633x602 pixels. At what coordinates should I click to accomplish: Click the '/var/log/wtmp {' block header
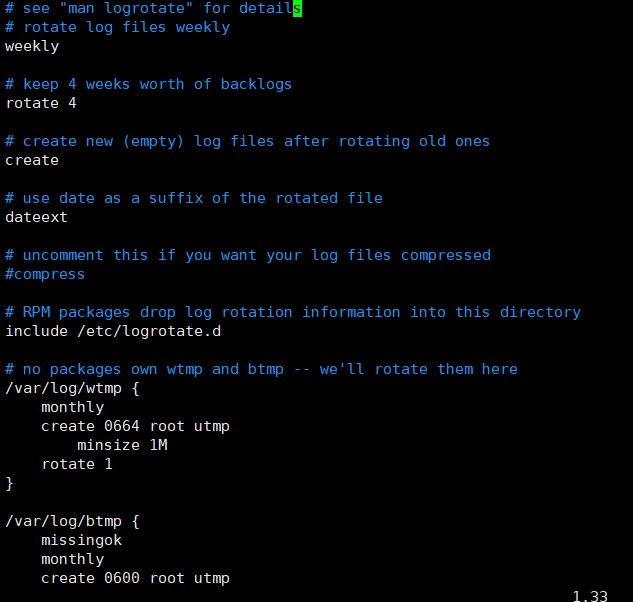coord(72,388)
